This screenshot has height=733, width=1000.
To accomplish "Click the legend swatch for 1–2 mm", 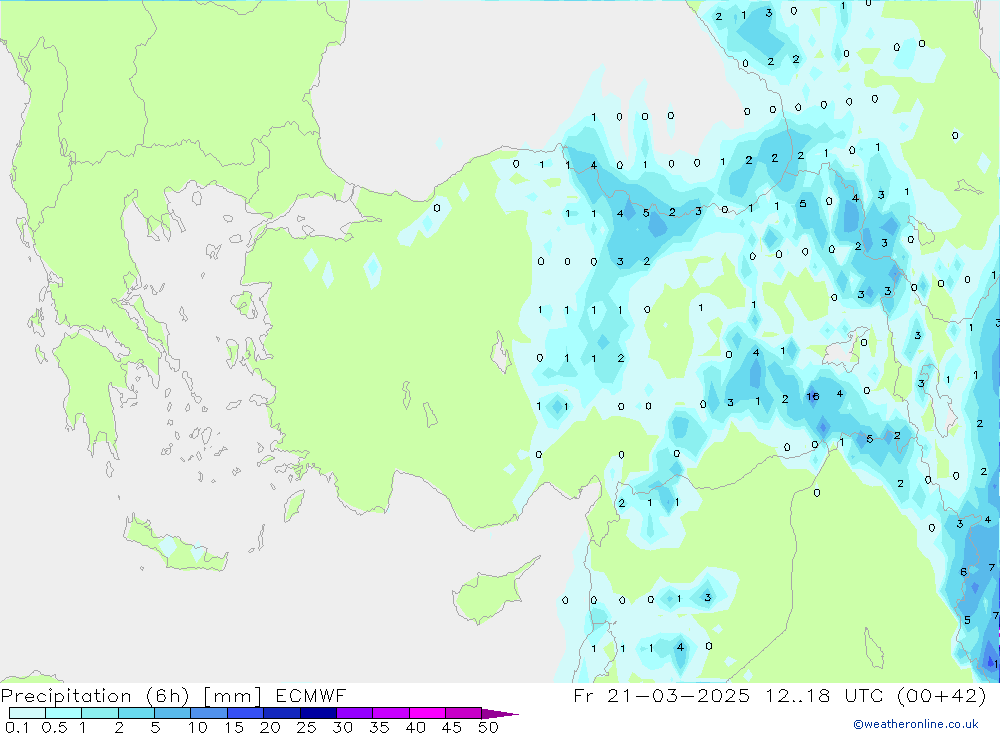I will [100, 713].
